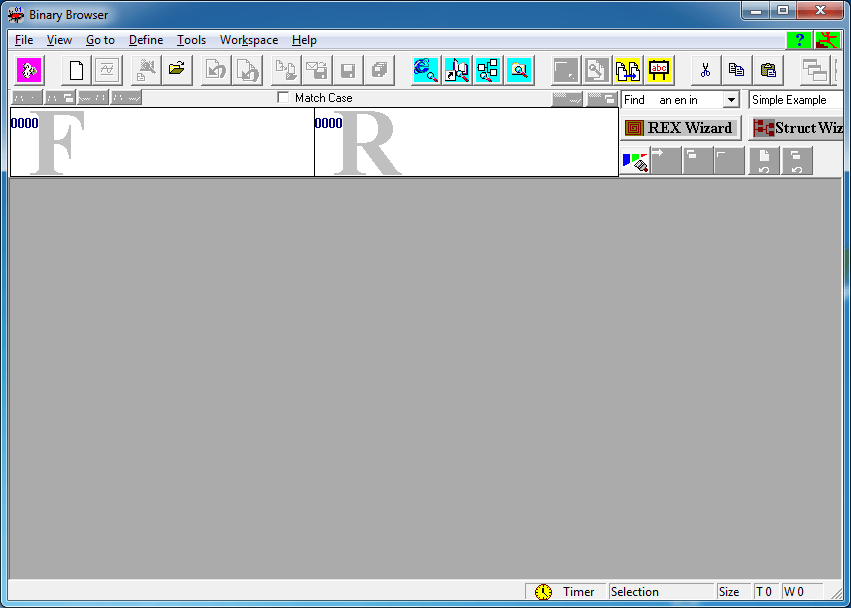Viewport: 851px width, 608px height.
Task: Cut selection with the scissors icon
Action: [x=706, y=70]
